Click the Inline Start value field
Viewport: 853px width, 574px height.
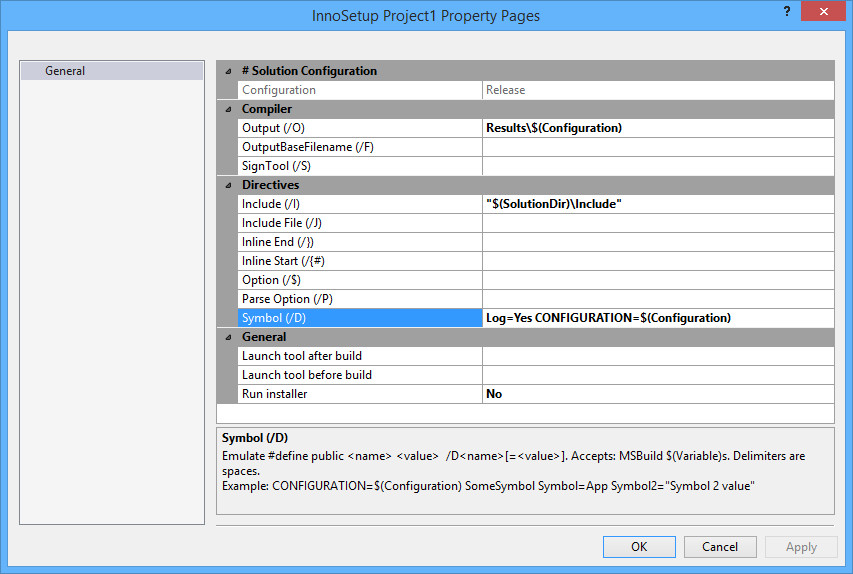658,261
